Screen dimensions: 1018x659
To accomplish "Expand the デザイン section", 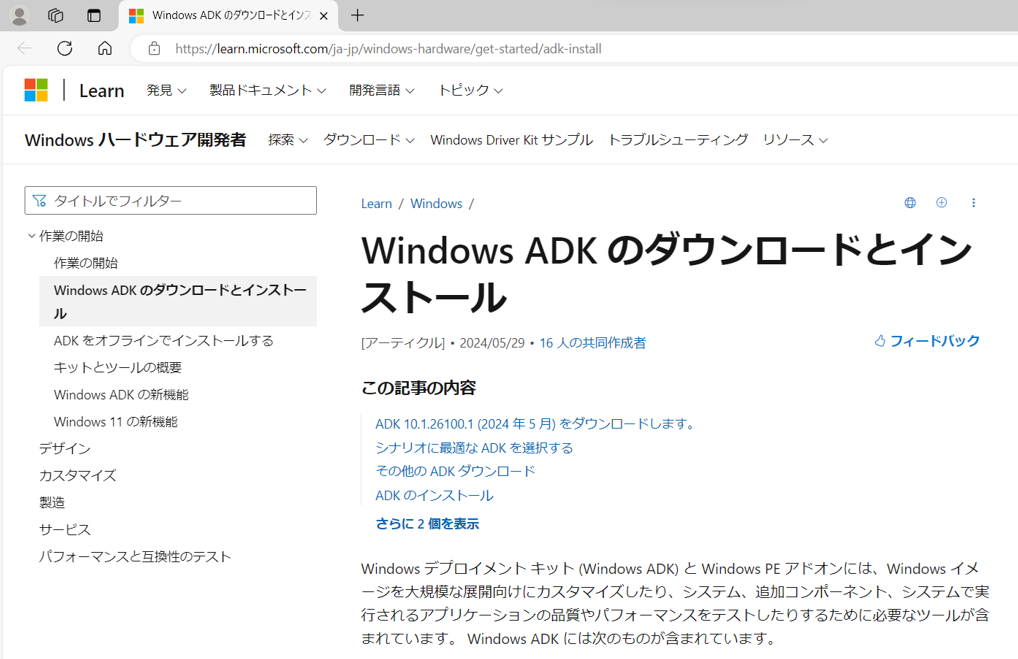I will click(x=64, y=449).
